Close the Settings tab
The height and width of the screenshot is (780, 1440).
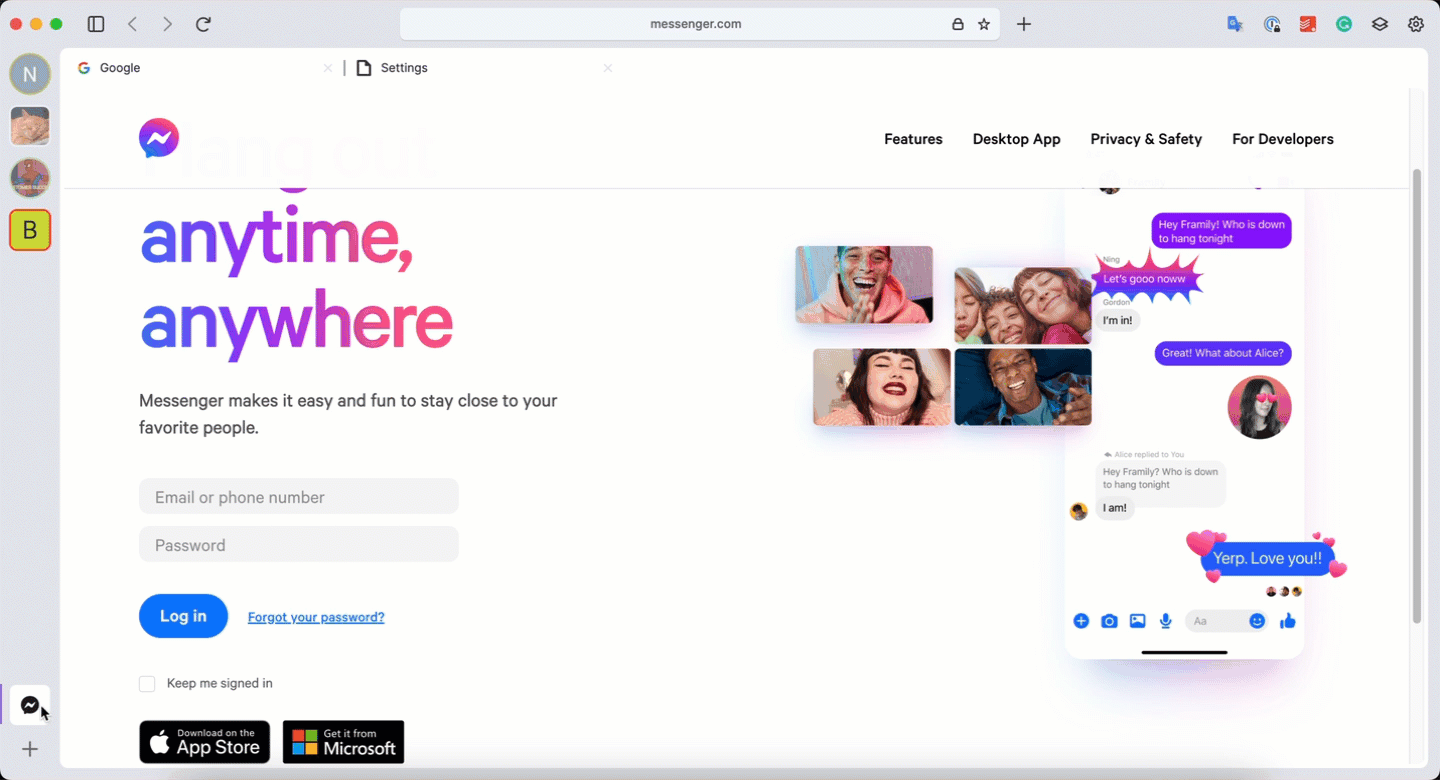coord(608,68)
